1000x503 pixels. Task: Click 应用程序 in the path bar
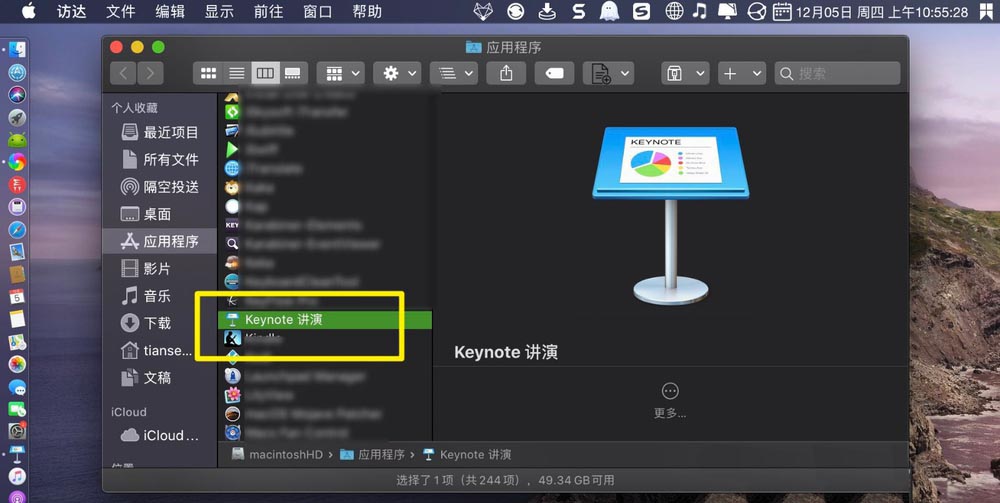click(x=373, y=455)
